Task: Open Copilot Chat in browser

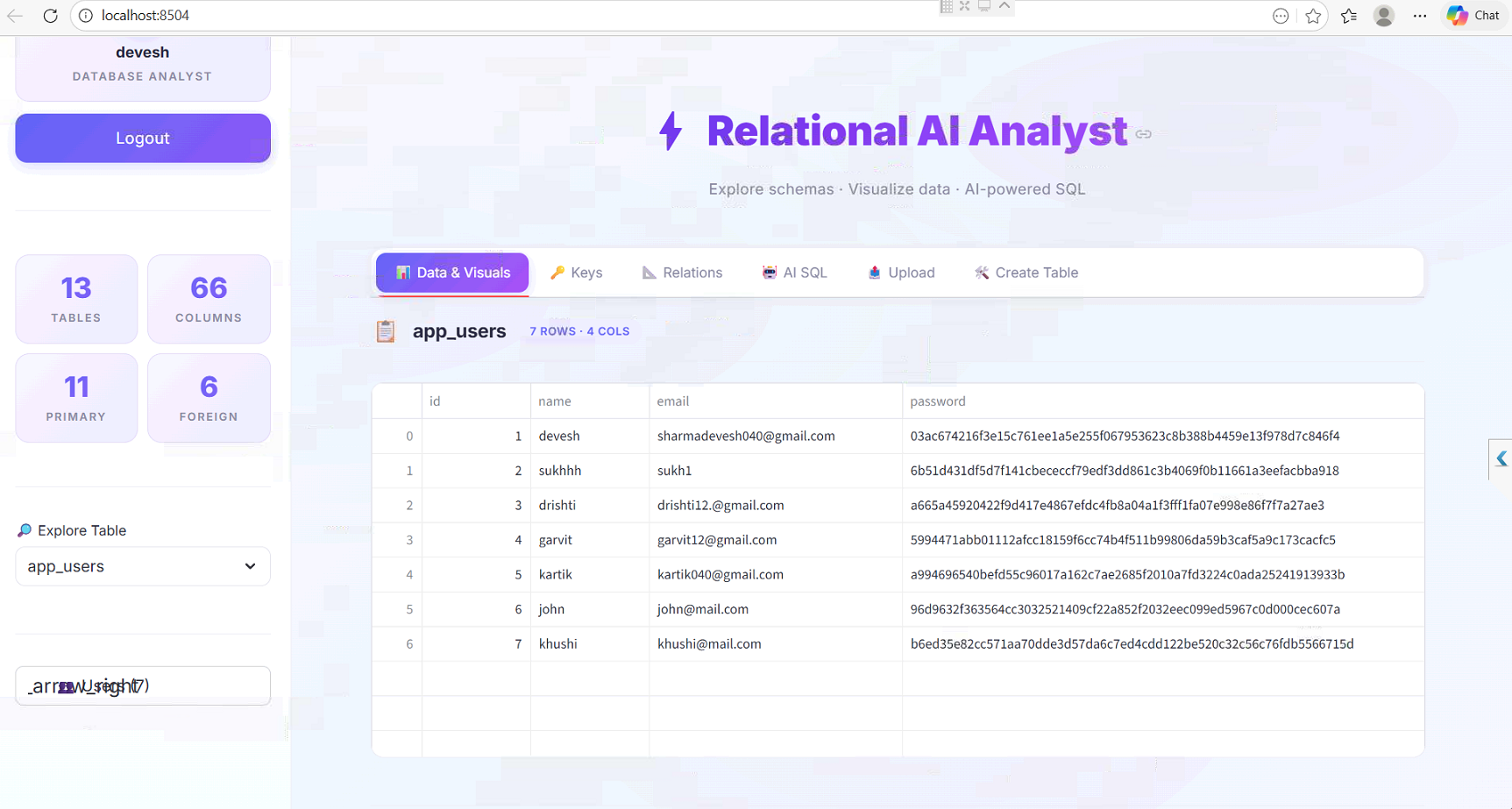Action: coord(1473,16)
